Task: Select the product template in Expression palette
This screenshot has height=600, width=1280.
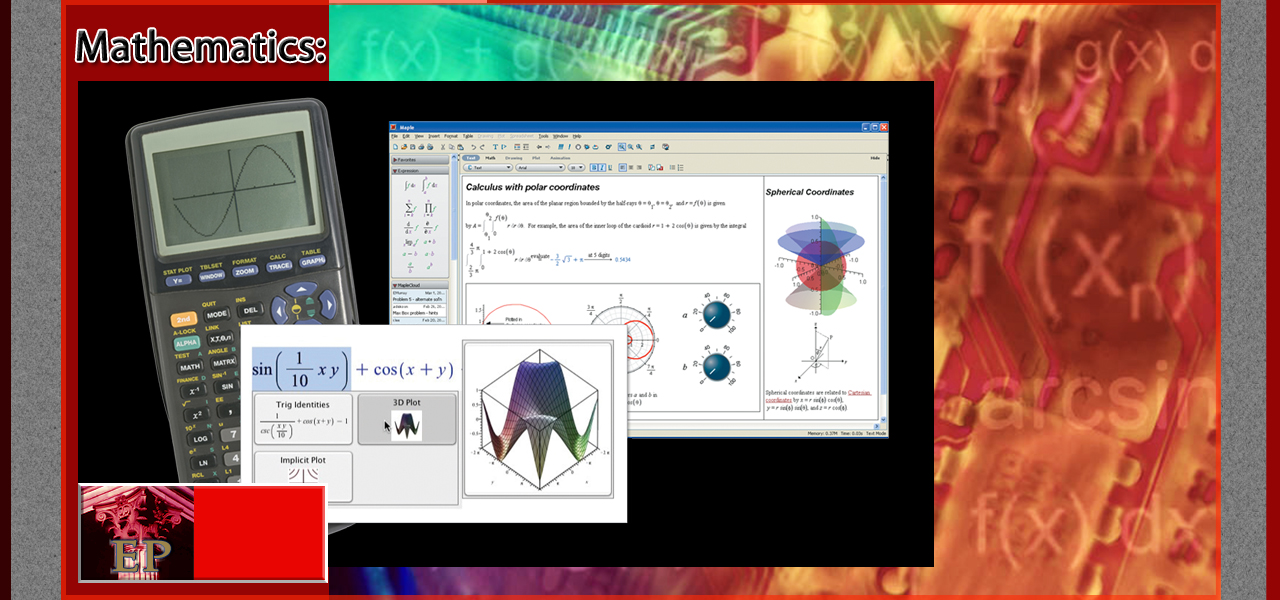Action: coord(429,206)
